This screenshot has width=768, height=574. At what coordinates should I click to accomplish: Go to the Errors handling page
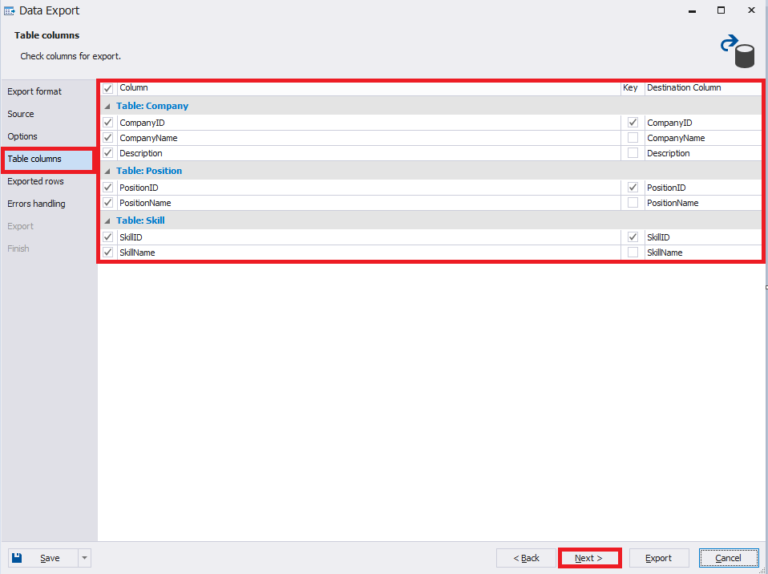click(36, 204)
